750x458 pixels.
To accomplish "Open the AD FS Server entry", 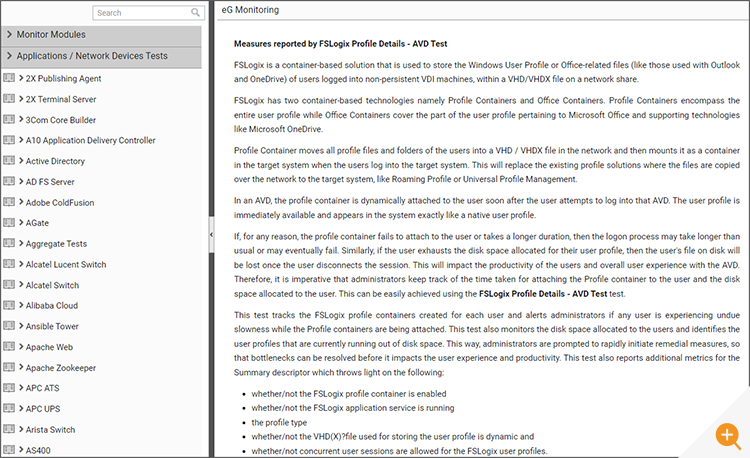I will click(x=50, y=182).
